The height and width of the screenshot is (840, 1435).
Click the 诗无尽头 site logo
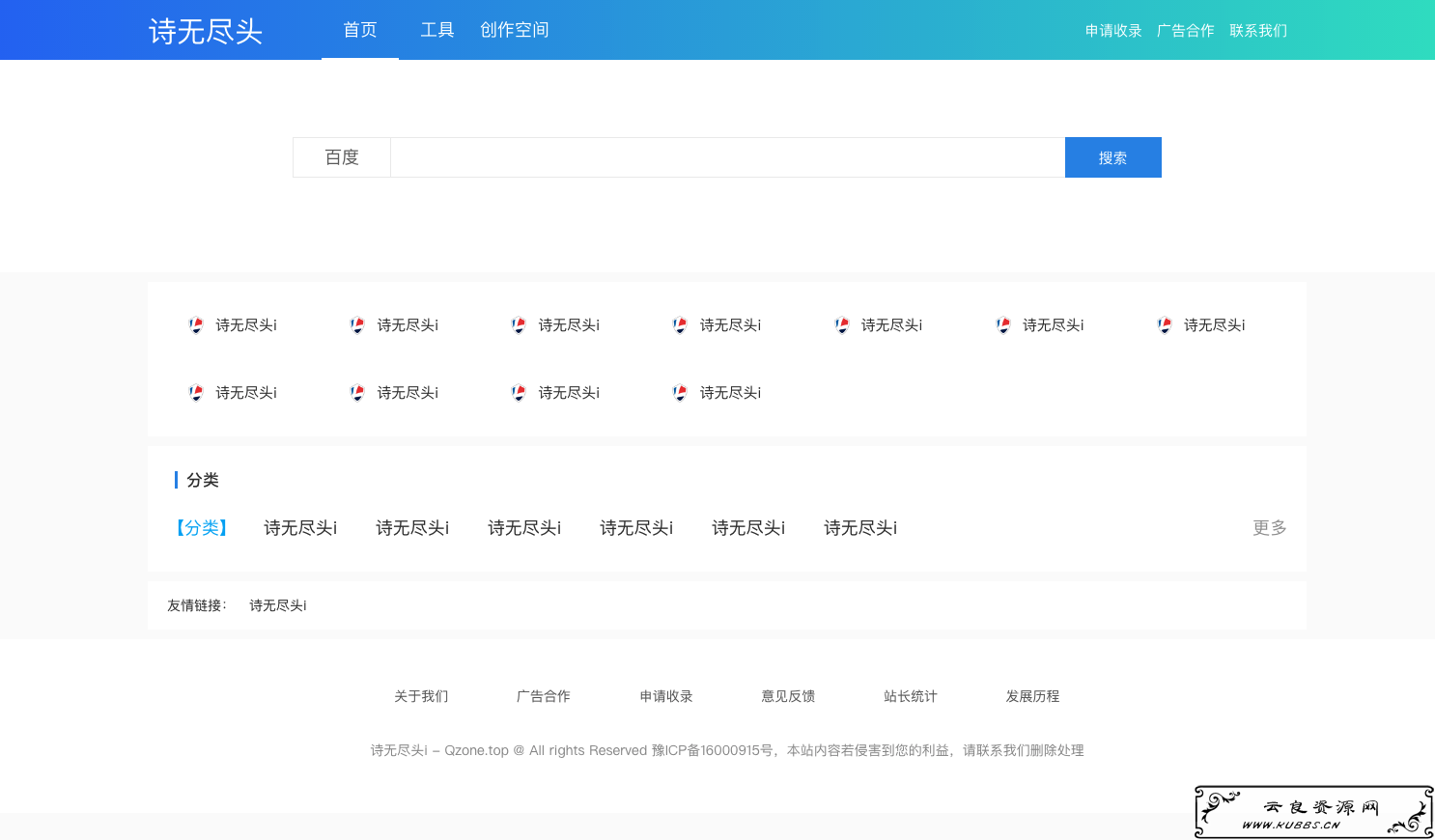tap(206, 31)
